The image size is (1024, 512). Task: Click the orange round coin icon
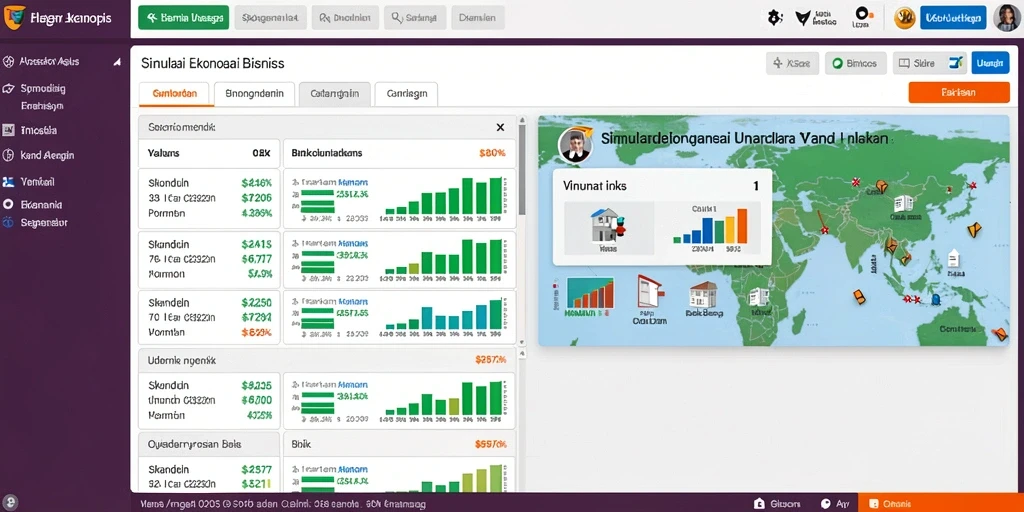904,18
